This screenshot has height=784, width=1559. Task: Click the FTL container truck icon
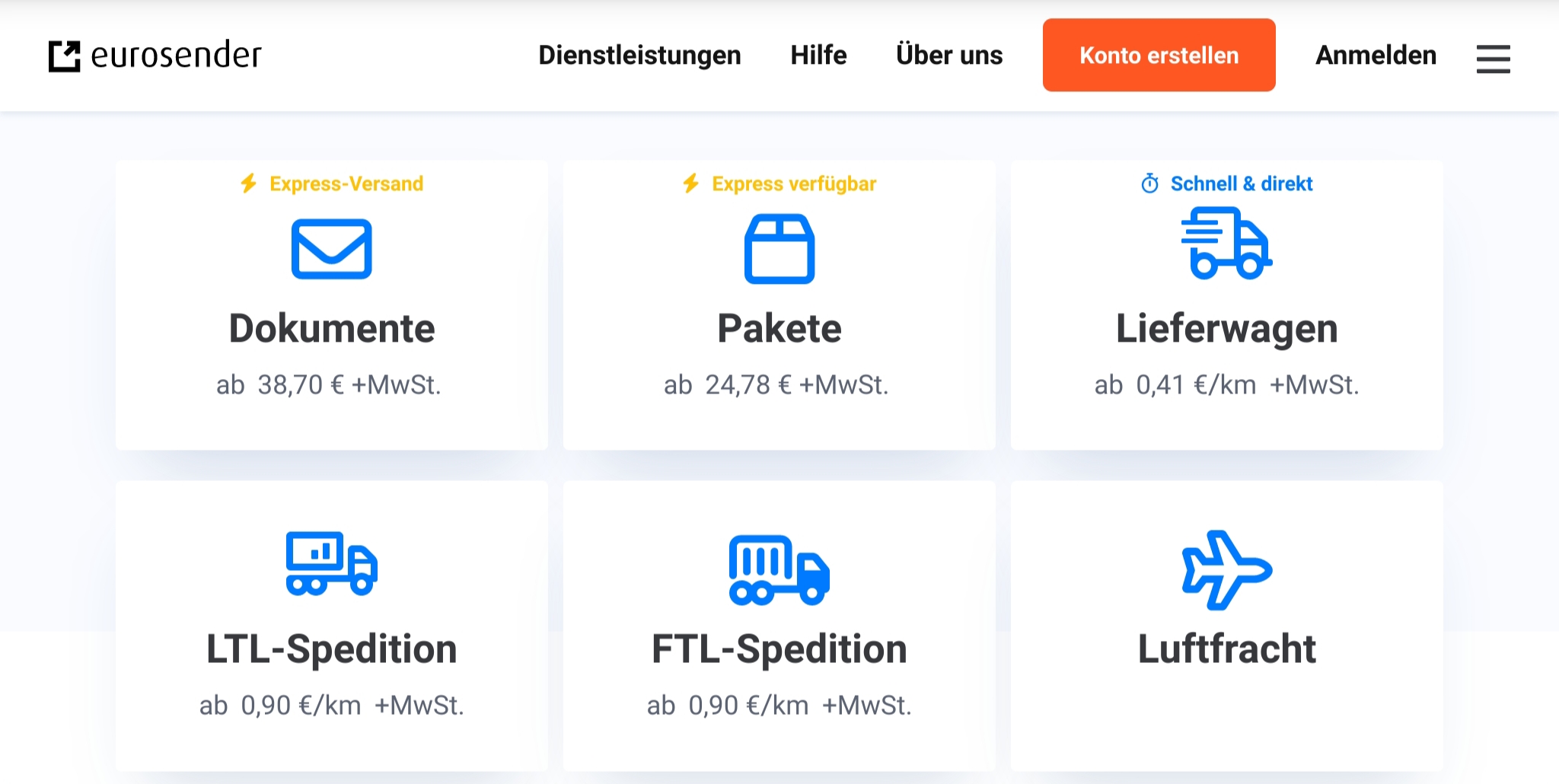coord(779,569)
